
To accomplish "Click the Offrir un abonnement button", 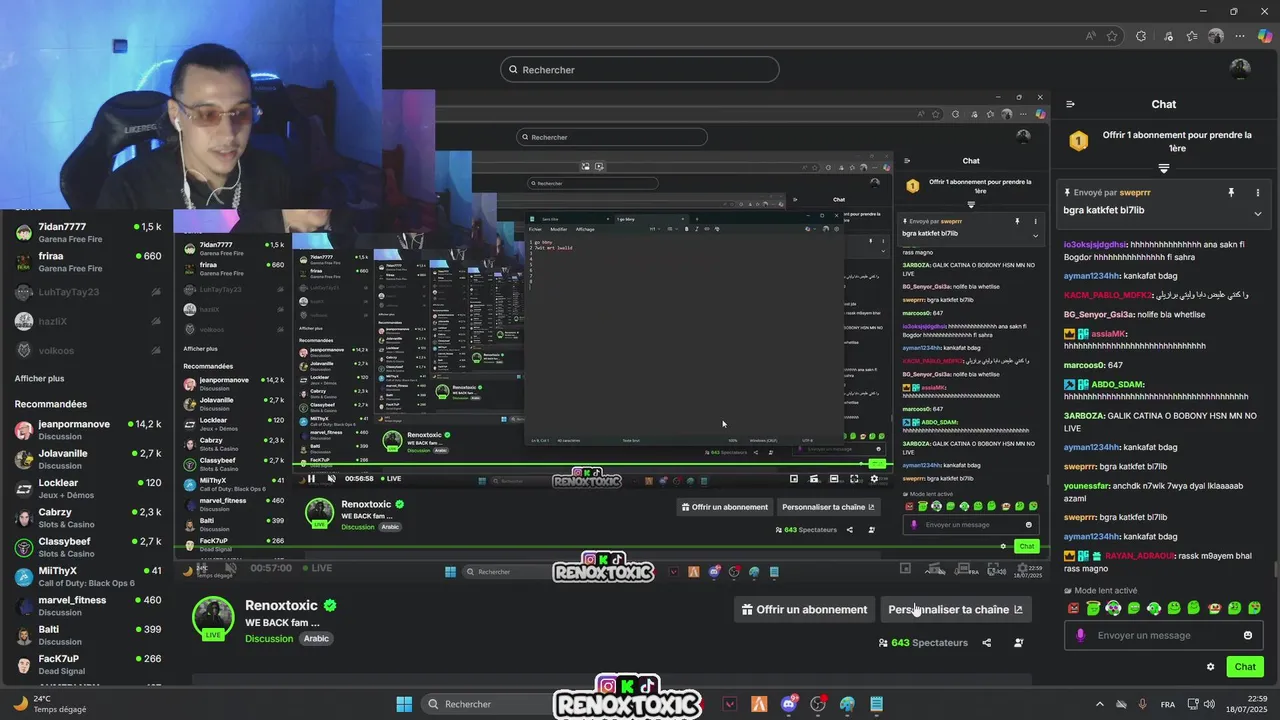I will [x=805, y=609].
